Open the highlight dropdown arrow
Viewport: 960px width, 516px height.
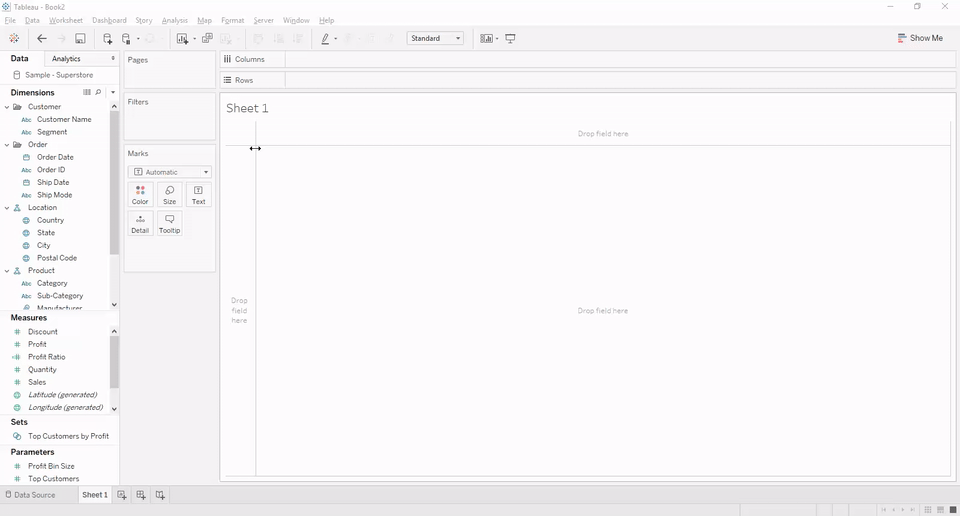pyautogui.click(x=336, y=39)
